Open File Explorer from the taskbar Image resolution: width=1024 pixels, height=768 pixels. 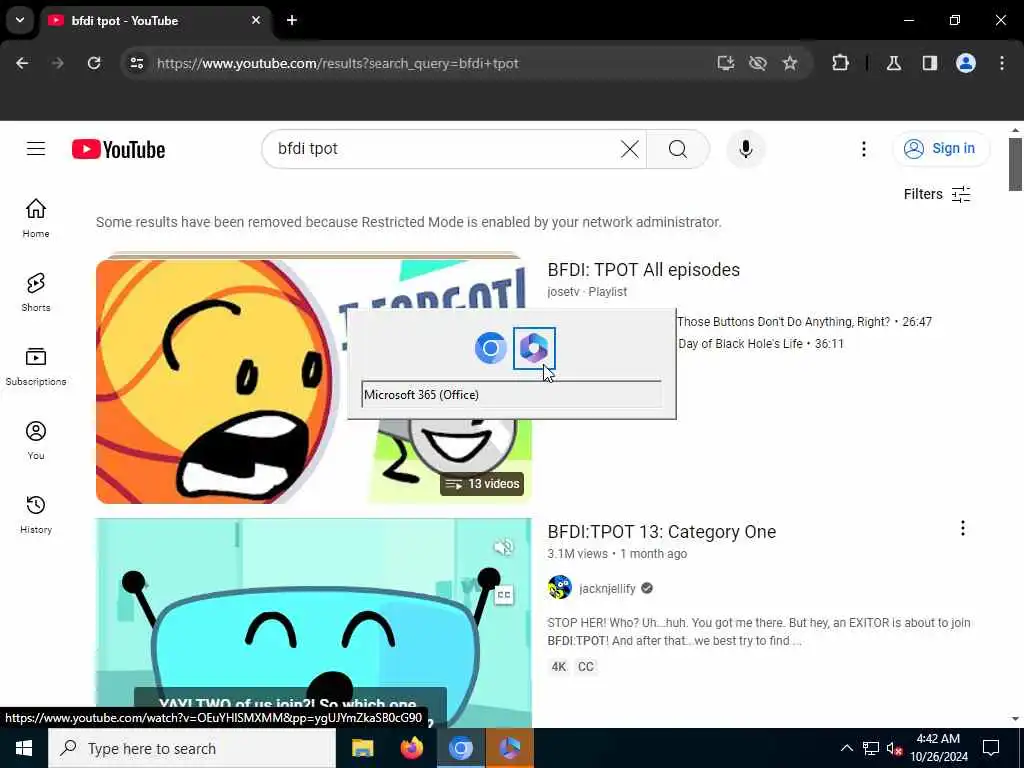click(362, 748)
